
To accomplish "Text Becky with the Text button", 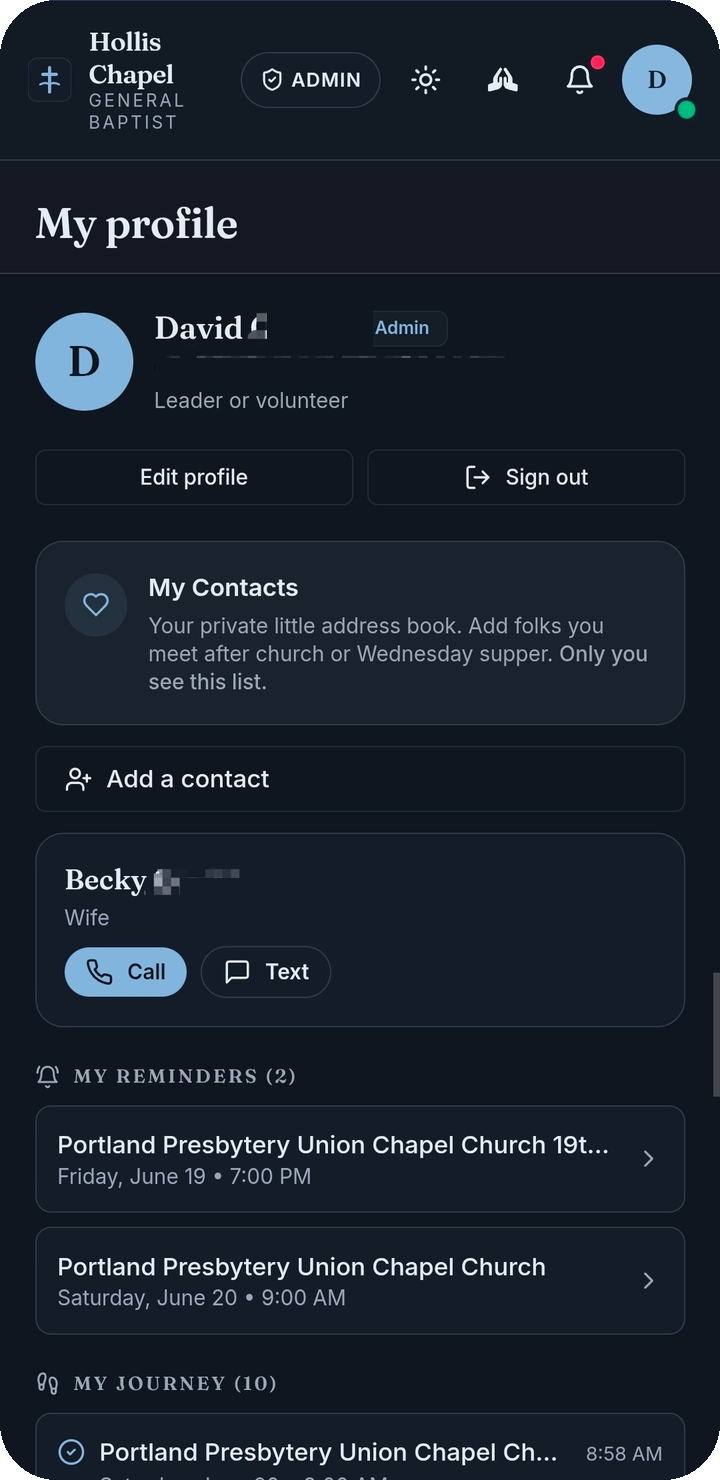I will [x=266, y=972].
